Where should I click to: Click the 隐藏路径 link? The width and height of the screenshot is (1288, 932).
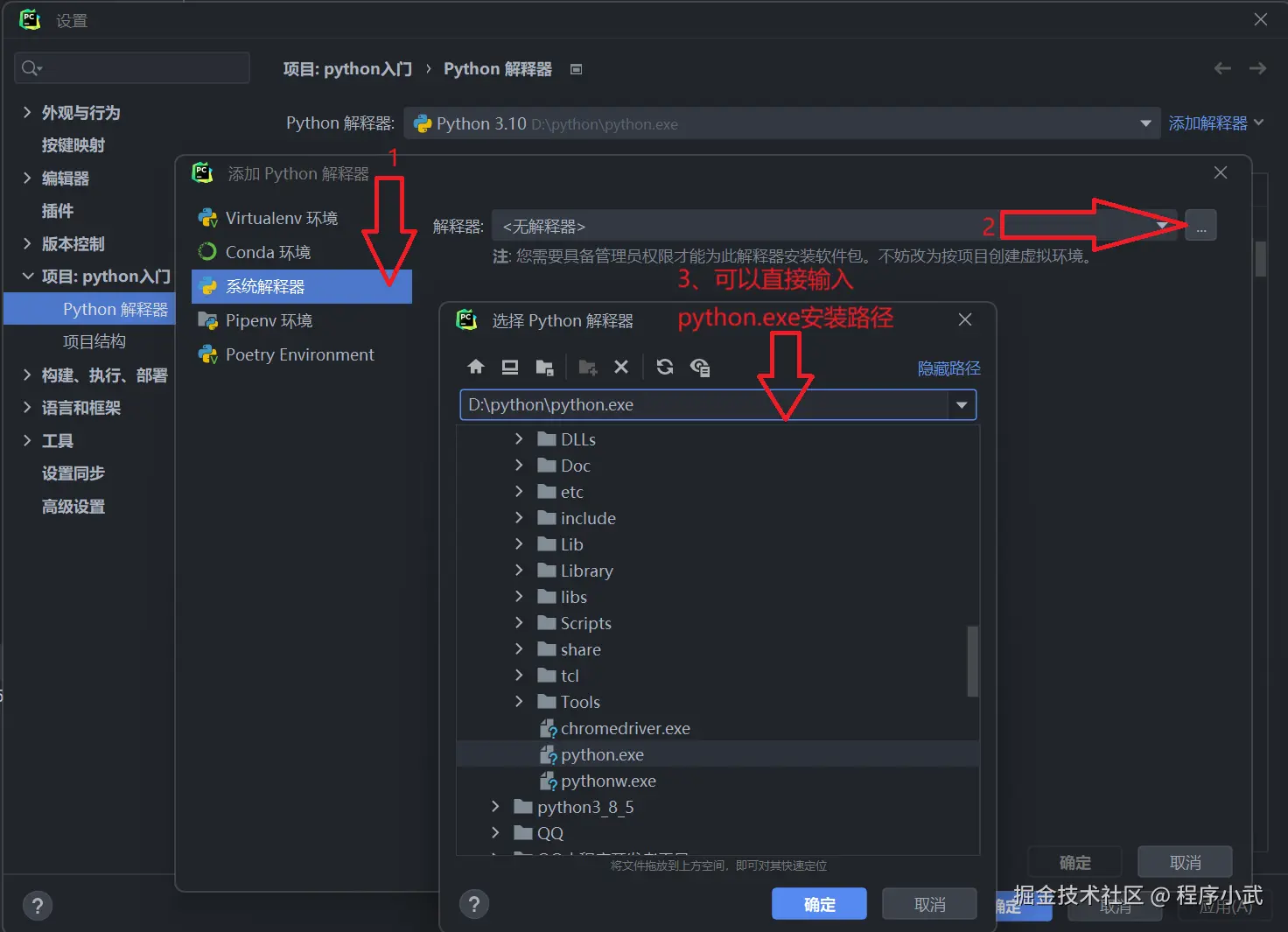(x=948, y=368)
